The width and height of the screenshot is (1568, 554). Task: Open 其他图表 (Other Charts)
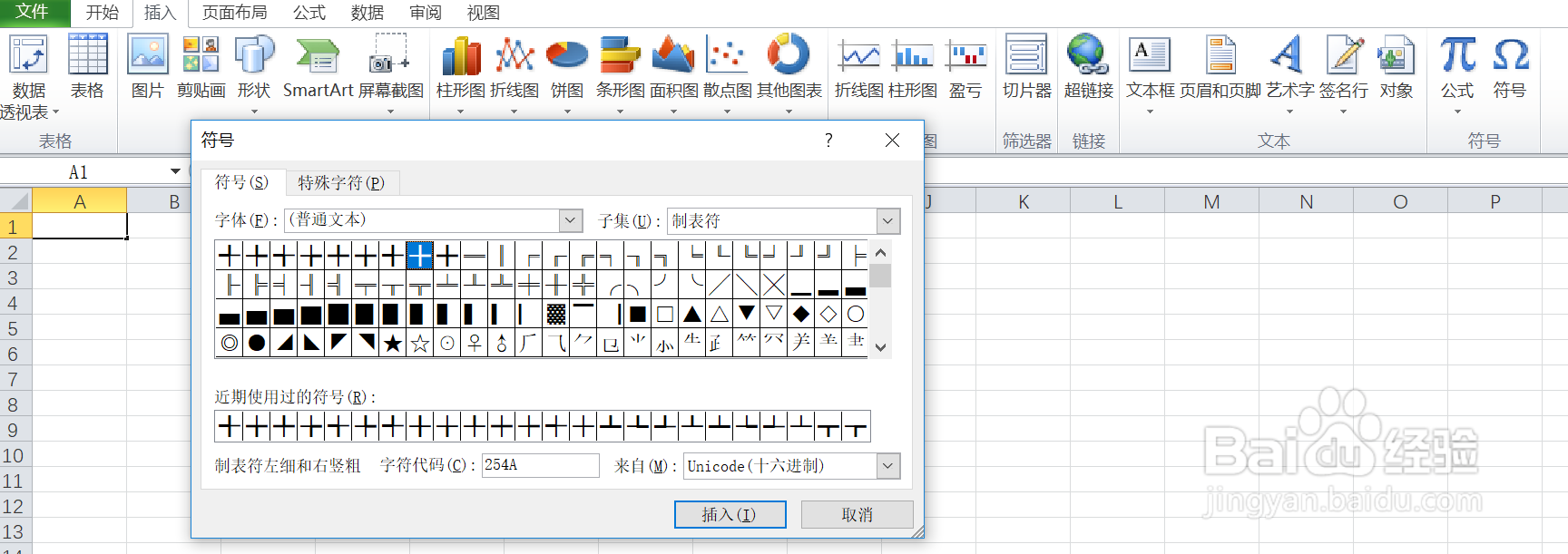pyautogui.click(x=789, y=73)
